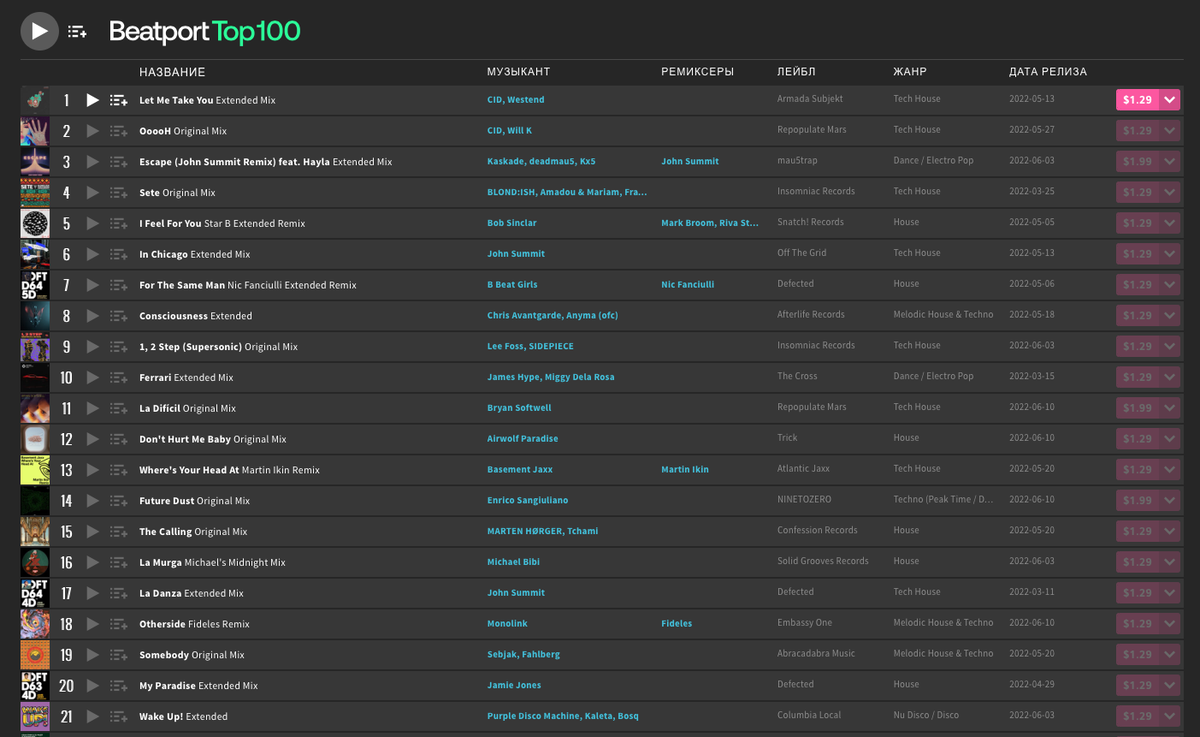Screen dimensions: 1200x737
Task: Expand $1.99 price arrow for Escape remix
Action: pyautogui.click(x=1169, y=162)
